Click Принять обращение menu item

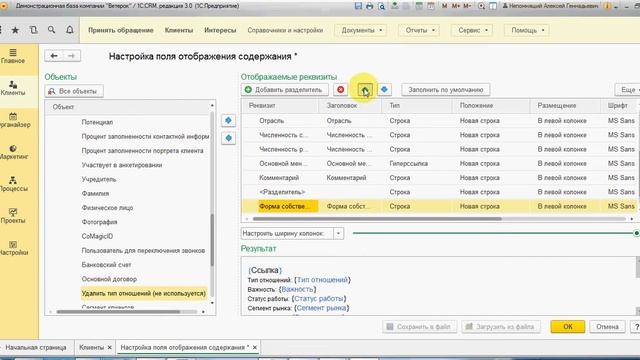pyautogui.click(x=121, y=30)
